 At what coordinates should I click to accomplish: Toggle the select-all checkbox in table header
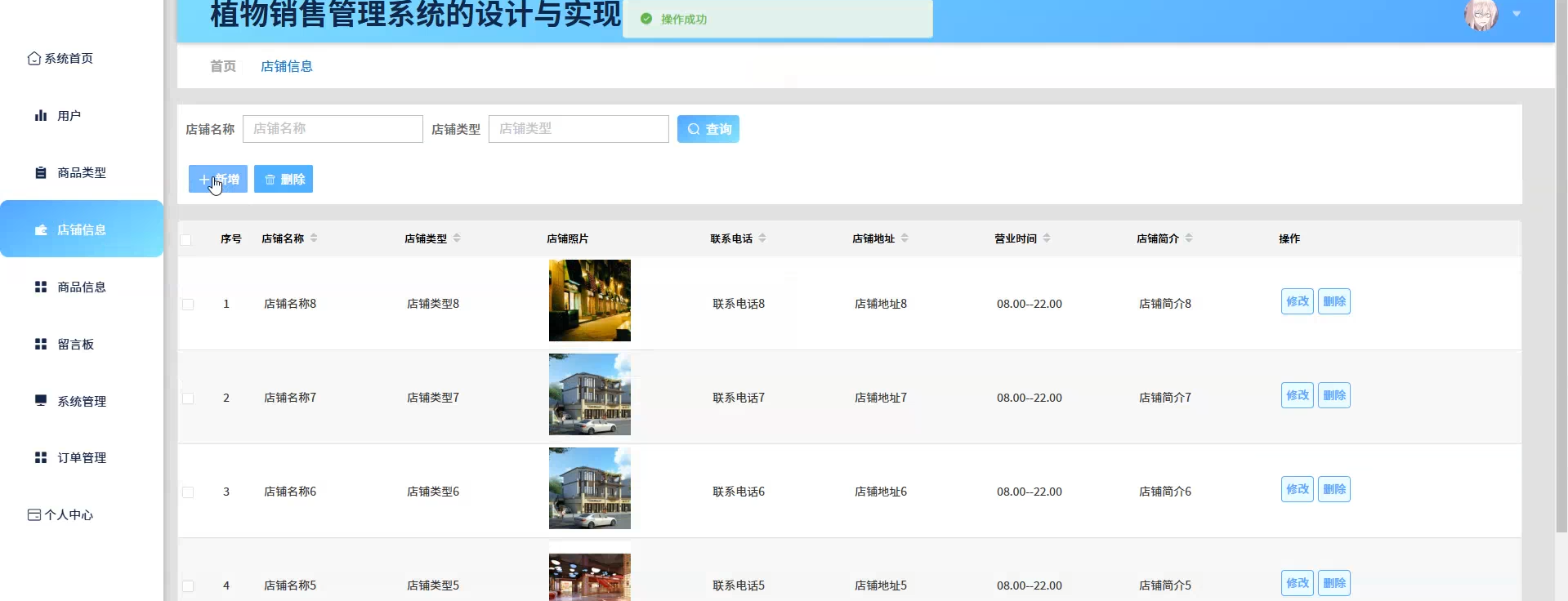[x=185, y=239]
